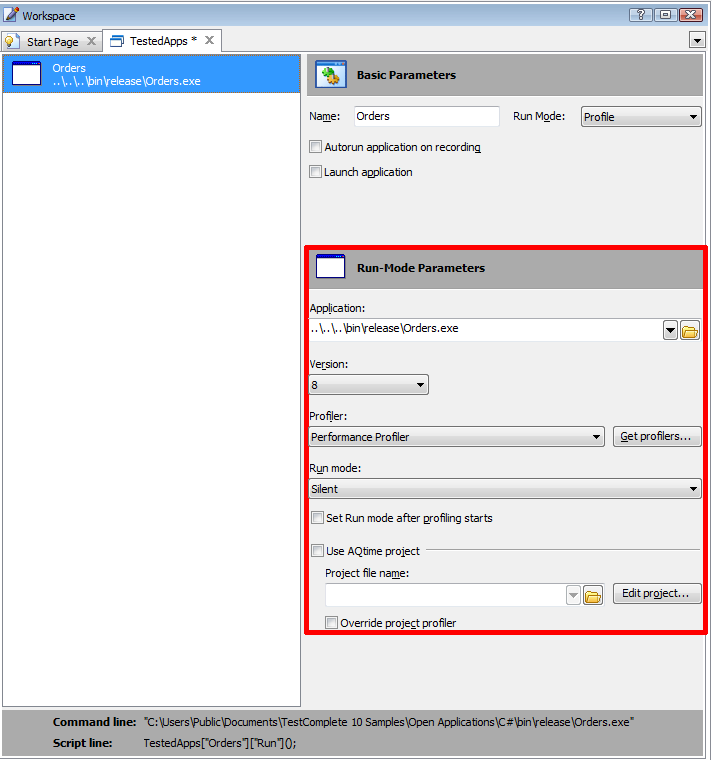This screenshot has height=760, width=712.
Task: Click the Basic Parameters heading
Action: [x=406, y=75]
